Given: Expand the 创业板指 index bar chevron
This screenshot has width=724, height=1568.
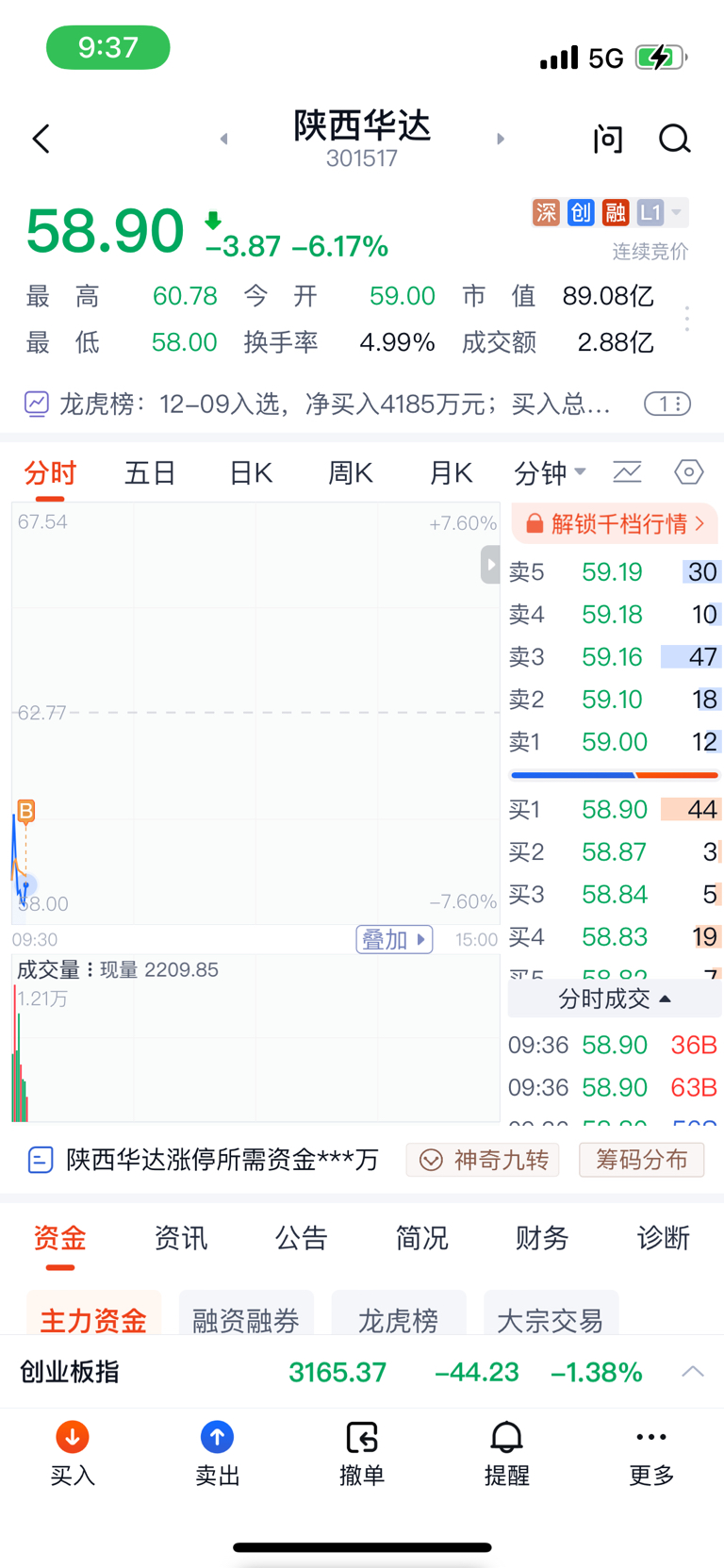Looking at the screenshot, I should coord(693,1371).
